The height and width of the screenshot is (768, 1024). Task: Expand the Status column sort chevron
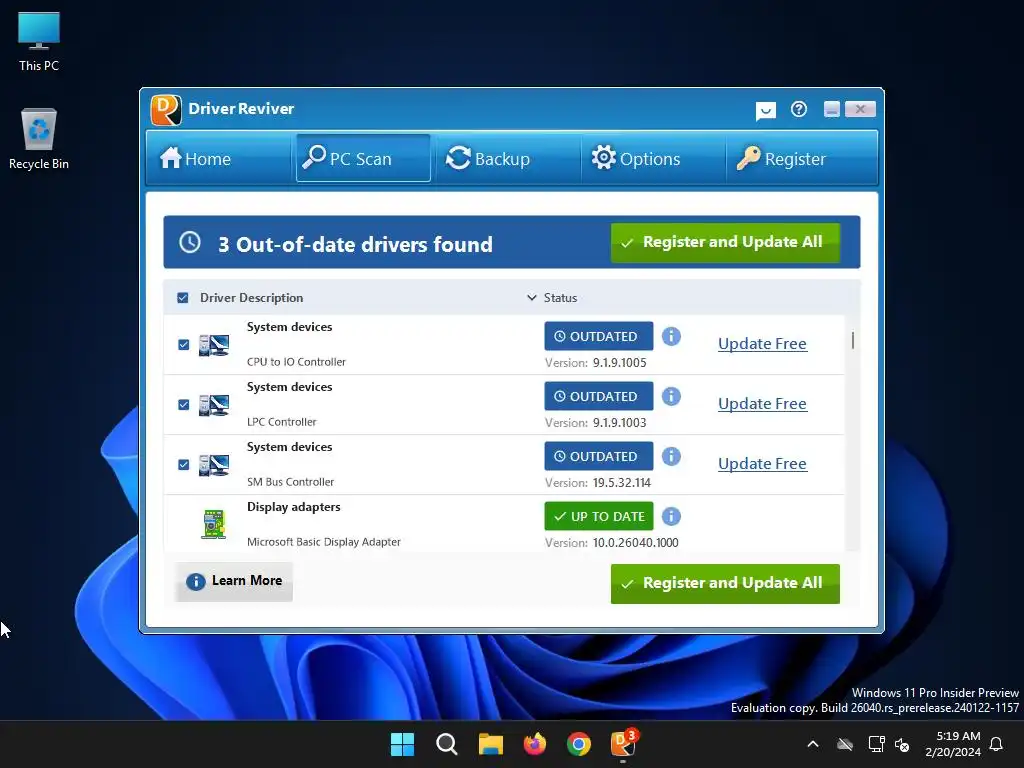click(x=532, y=298)
